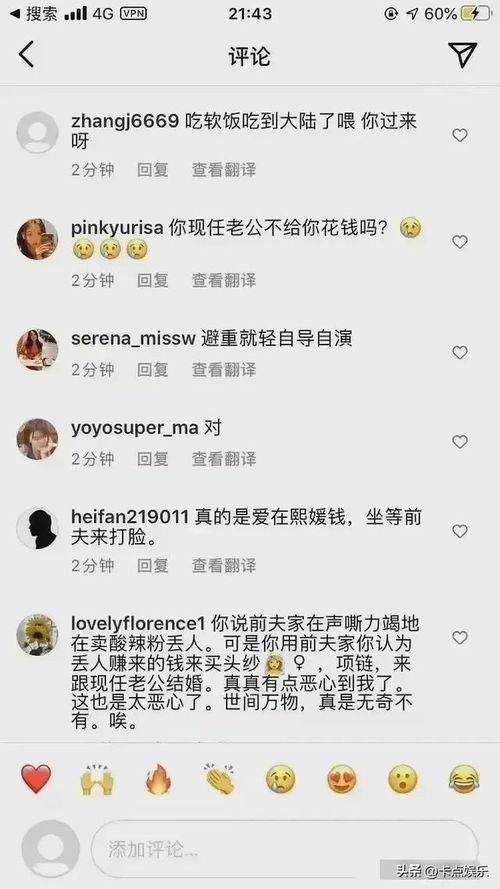500x889 pixels.
Task: Insert the heart-eyes face emoji
Action: [x=342, y=779]
